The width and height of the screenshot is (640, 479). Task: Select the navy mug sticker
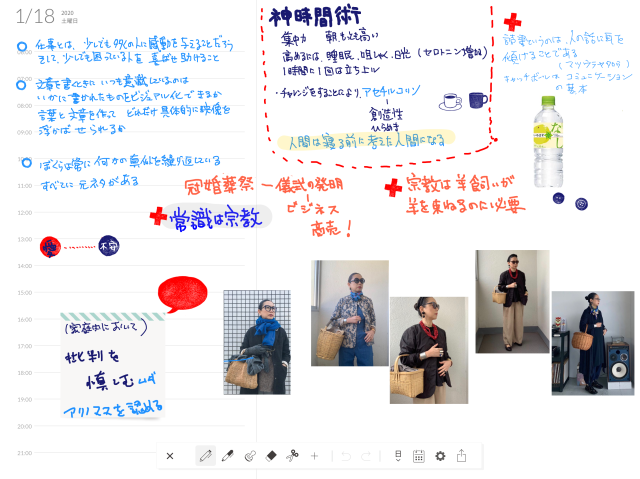pyautogui.click(x=478, y=100)
